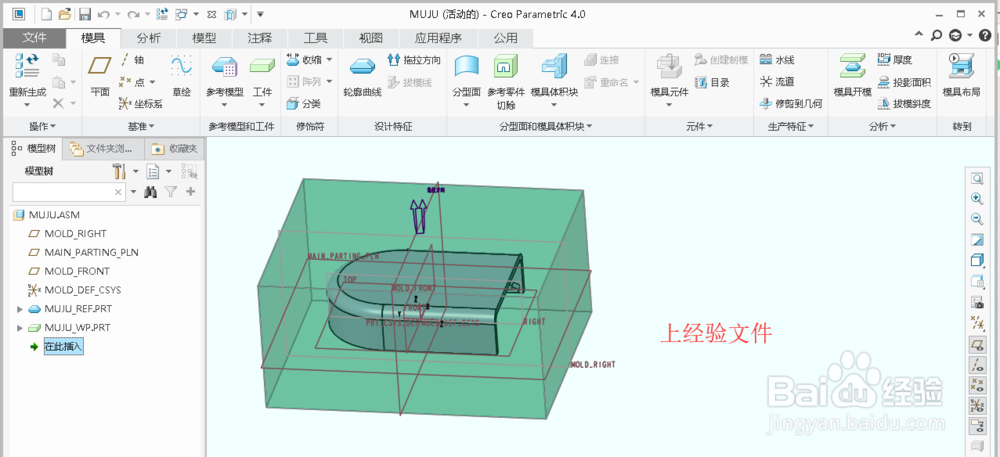Viewport: 1000px width, 457px height.
Task: Toggle datum point display in graphics toolbar
Action: coord(976,385)
